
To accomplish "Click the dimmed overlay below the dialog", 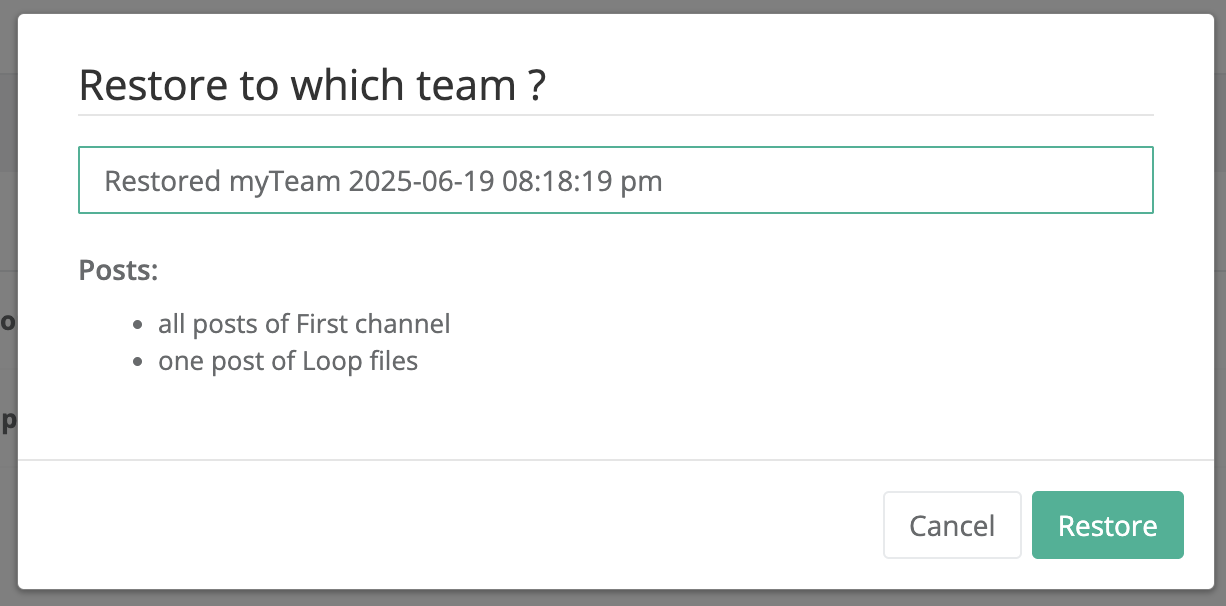I will (x=613, y=599).
